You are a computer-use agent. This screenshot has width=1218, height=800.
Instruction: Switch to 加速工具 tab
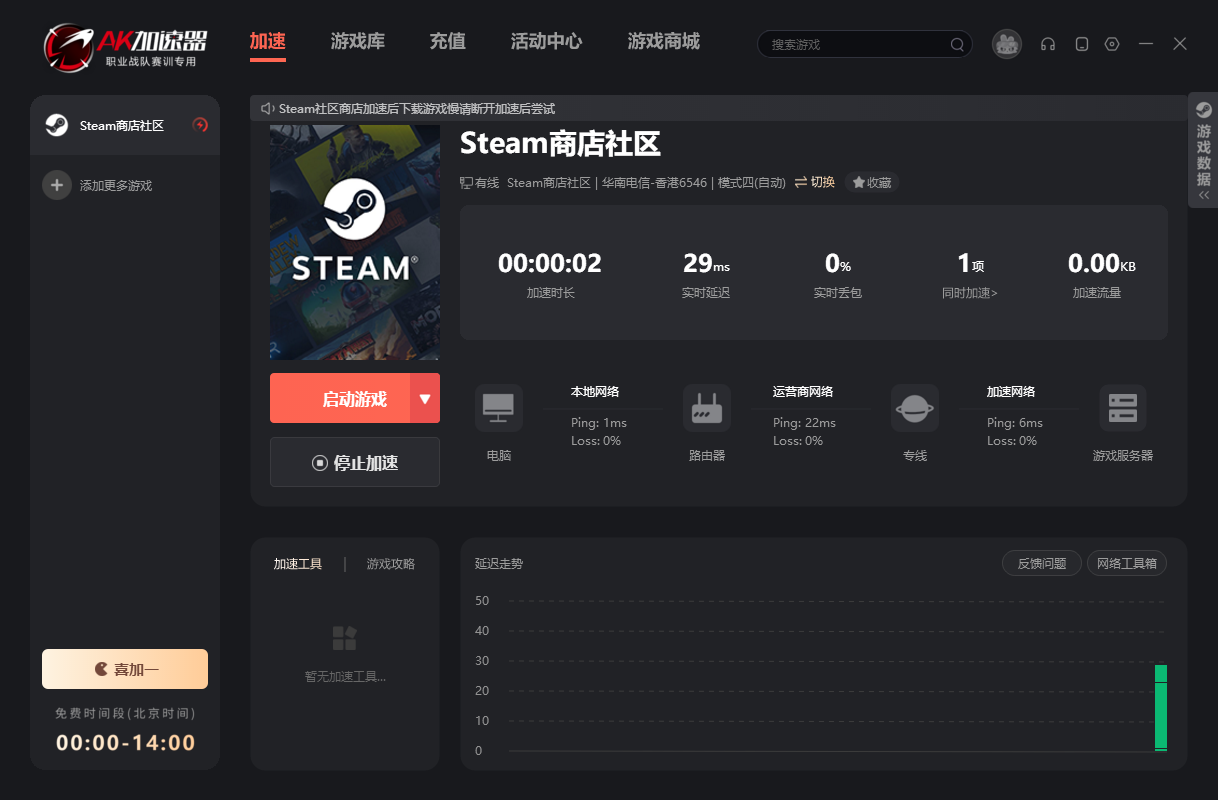298,564
